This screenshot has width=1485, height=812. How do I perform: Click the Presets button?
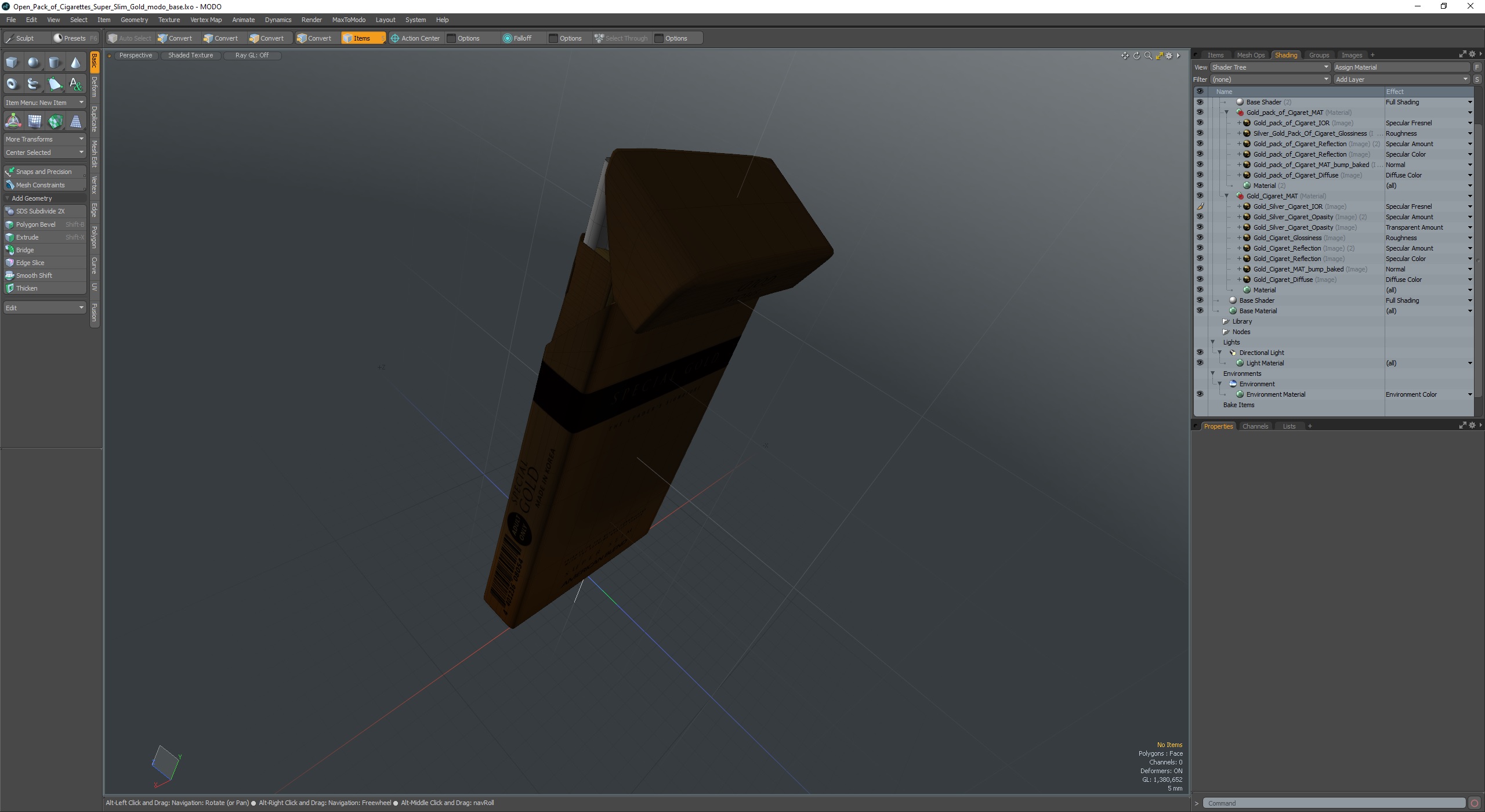(75, 38)
